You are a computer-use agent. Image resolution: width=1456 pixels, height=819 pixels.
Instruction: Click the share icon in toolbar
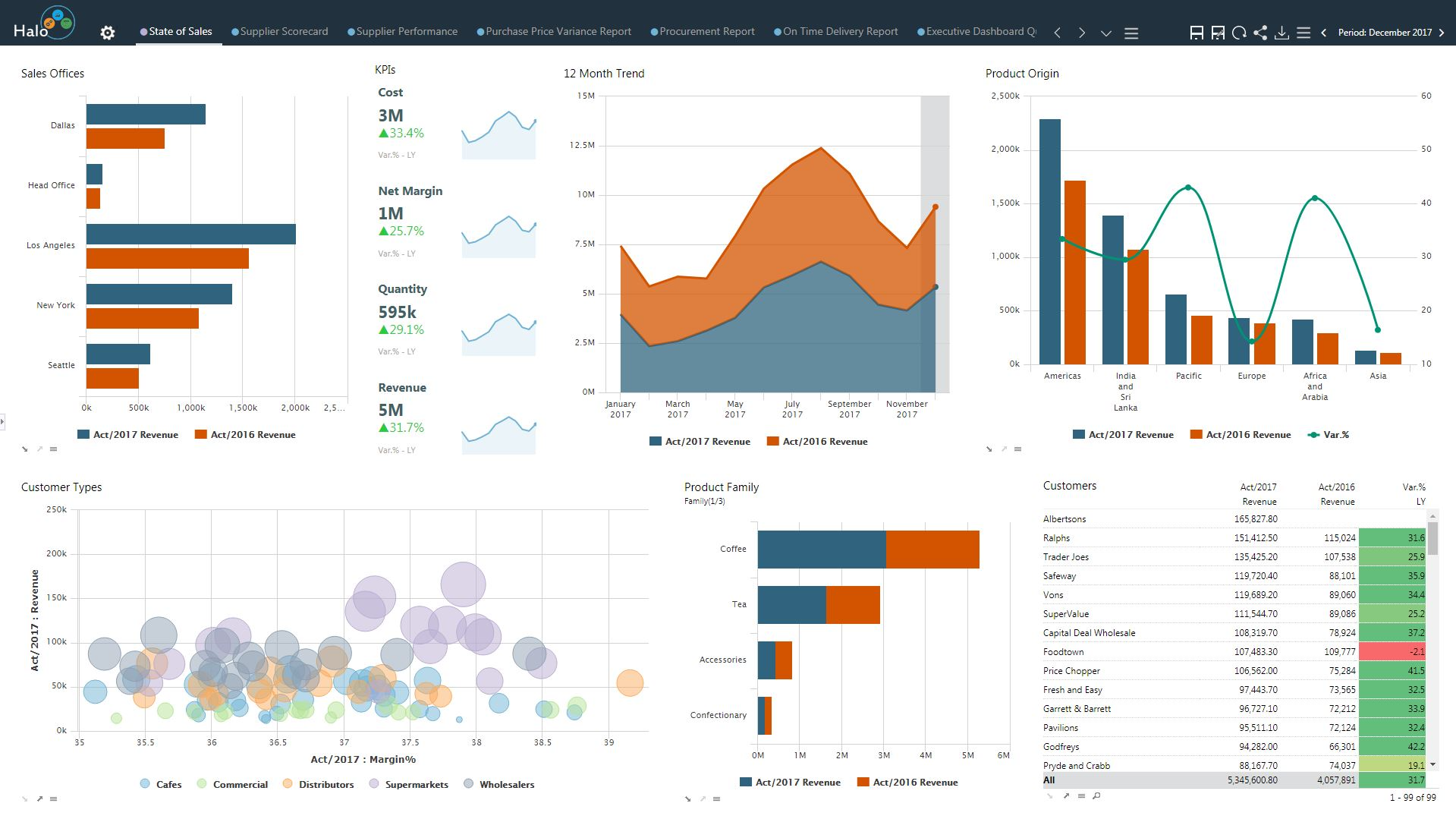[1260, 33]
